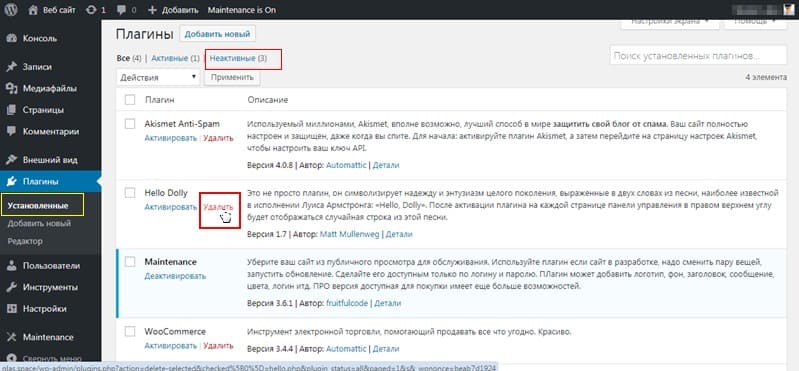Expand the Помощь help panel
The width and height of the screenshot is (799, 371).
[x=756, y=22]
